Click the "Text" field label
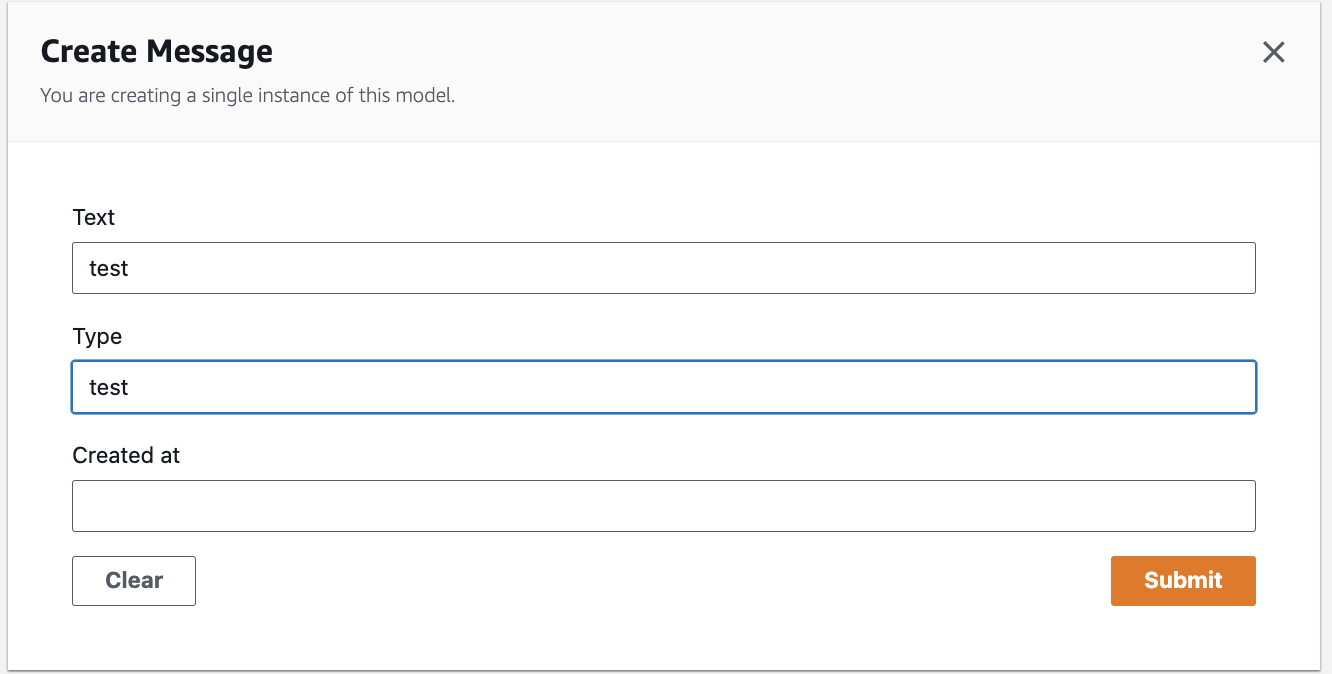Screen dimensions: 1332x674 point(94,218)
